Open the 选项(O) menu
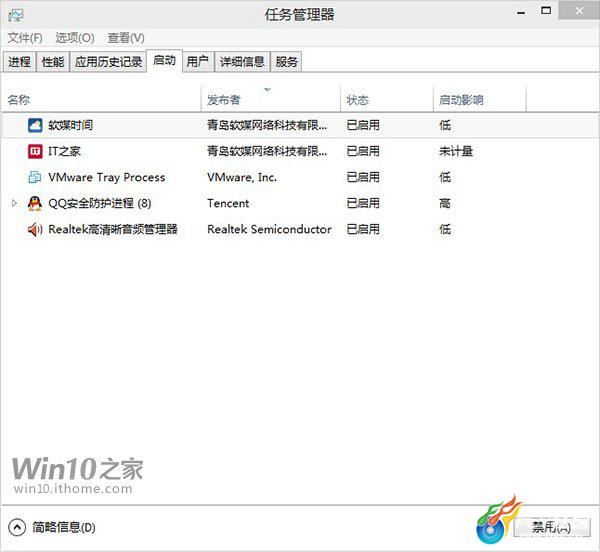Image resolution: width=600 pixels, height=552 pixels. pyautogui.click(x=75, y=38)
